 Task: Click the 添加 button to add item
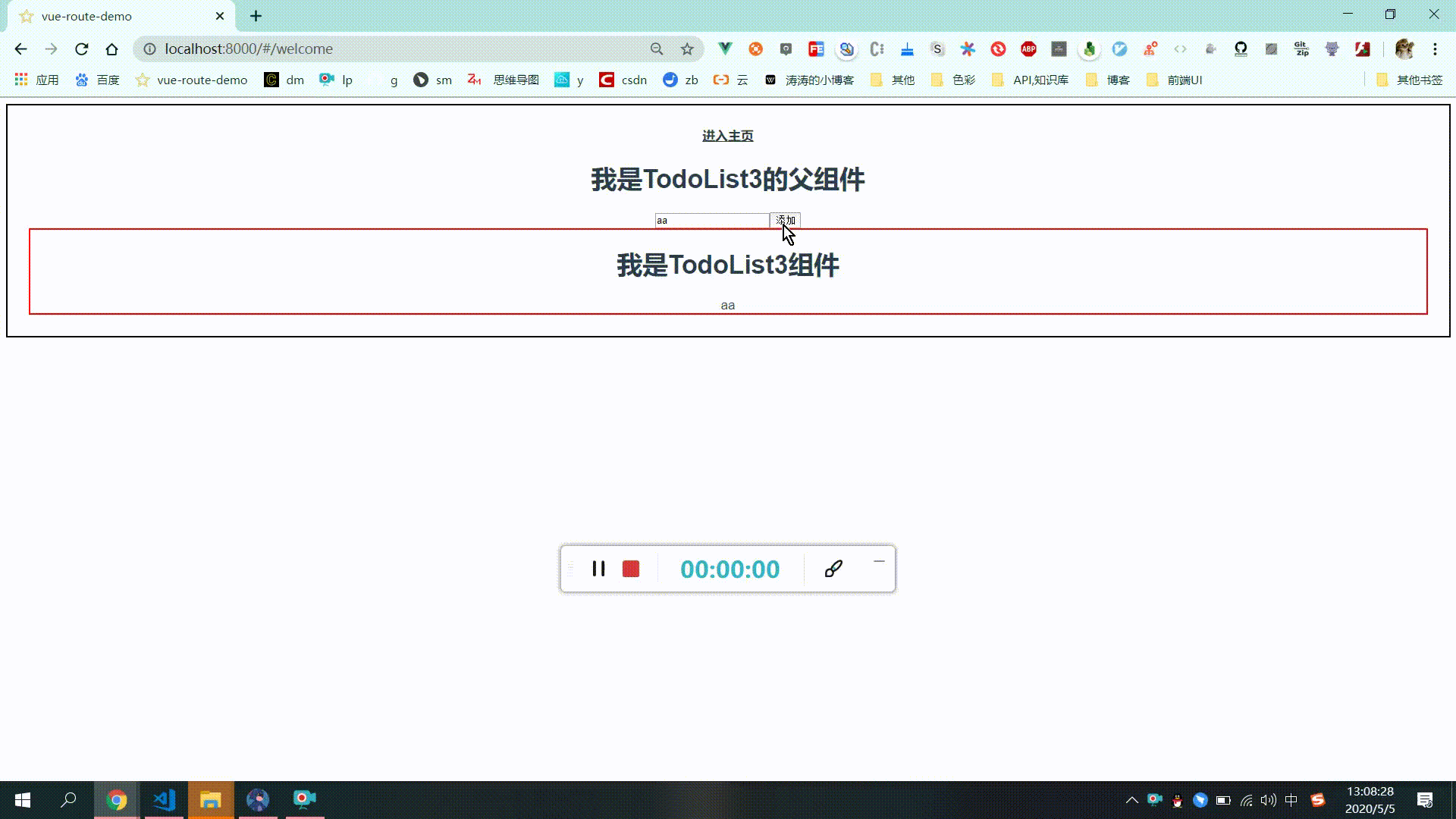[785, 219]
